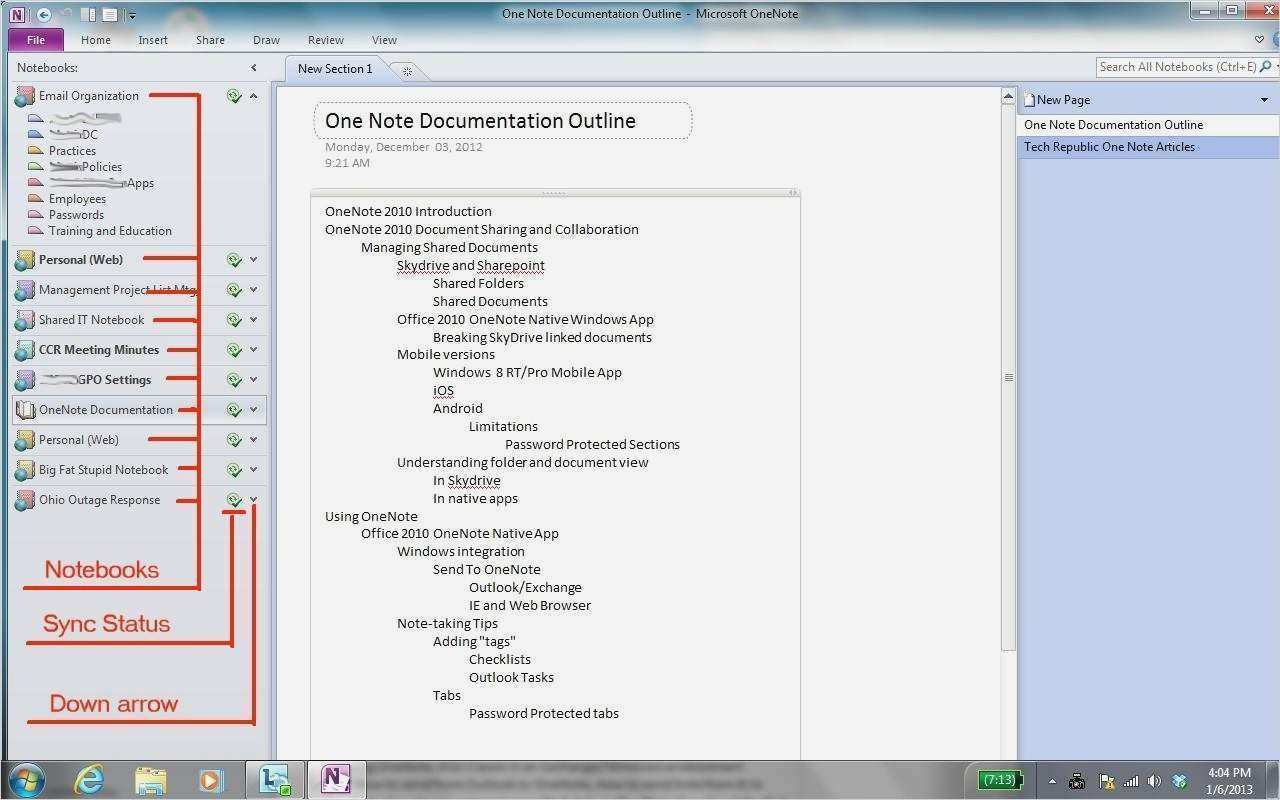1280x800 pixels.
Task: Open the Customize Quick Access Toolbar arrow
Action: 132,16
